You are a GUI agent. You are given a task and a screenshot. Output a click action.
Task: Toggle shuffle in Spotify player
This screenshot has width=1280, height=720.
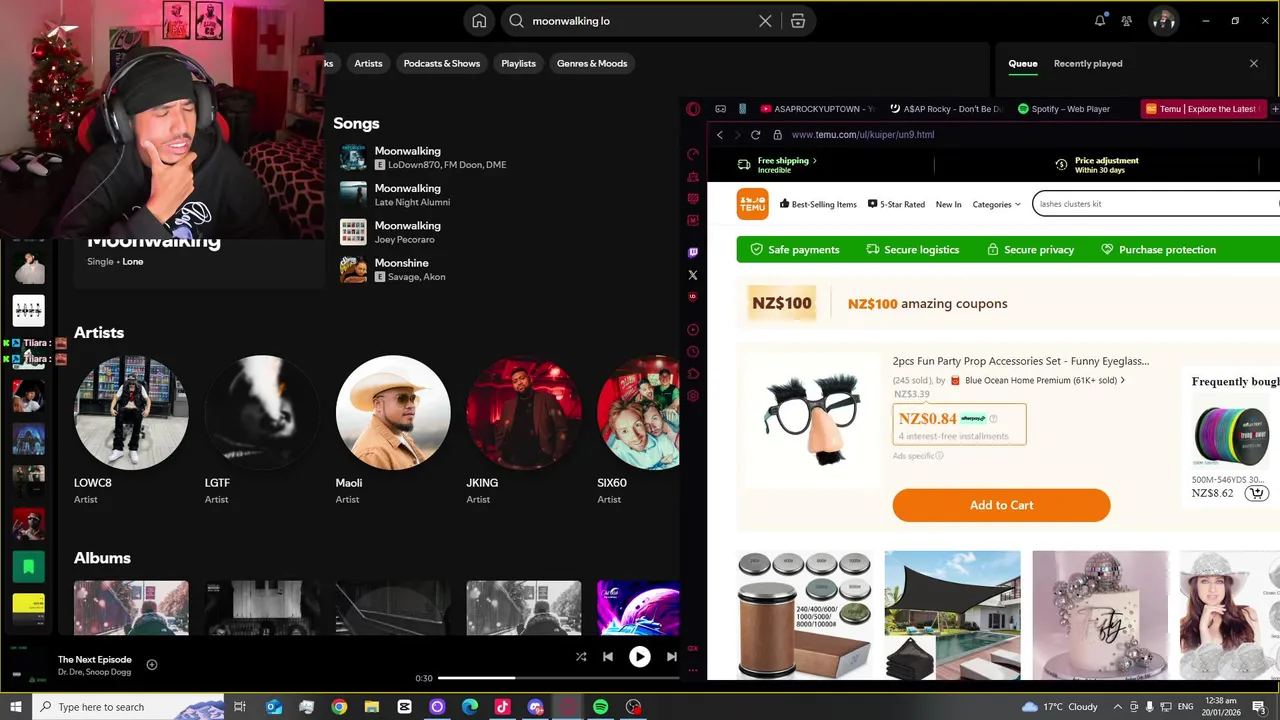(581, 657)
